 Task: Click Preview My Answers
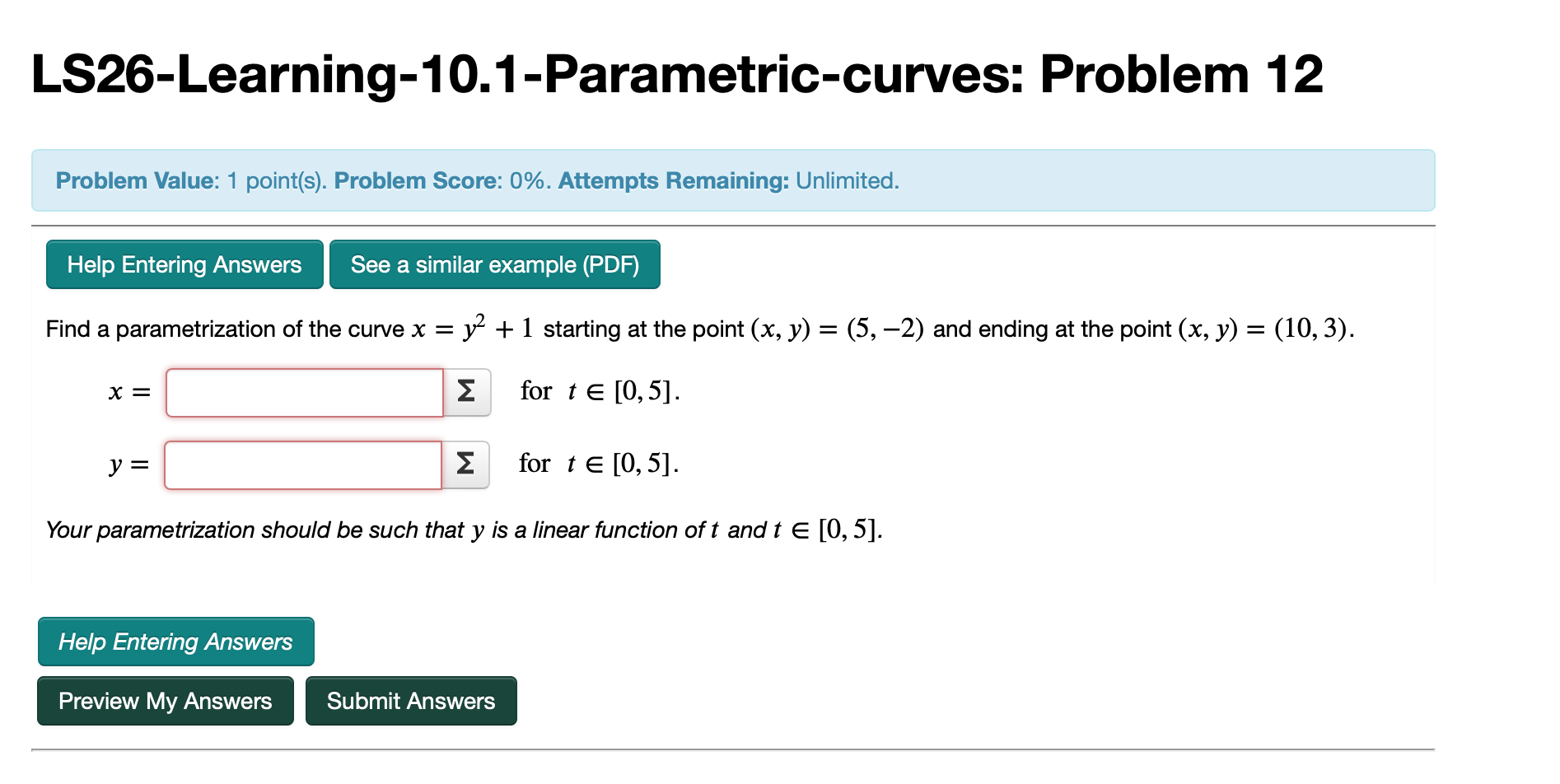click(164, 701)
